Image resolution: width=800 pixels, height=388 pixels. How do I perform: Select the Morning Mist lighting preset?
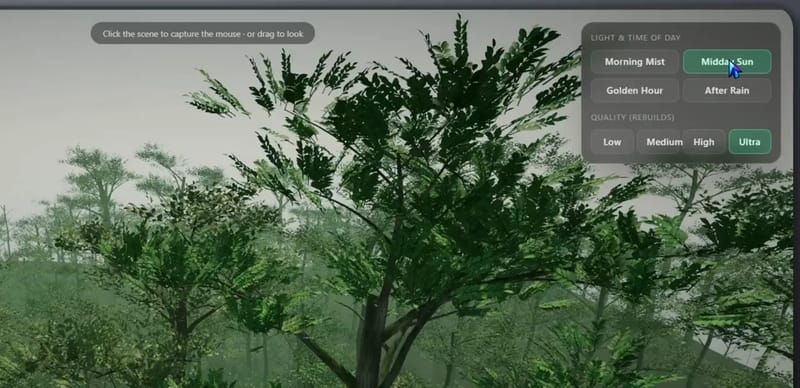pyautogui.click(x=635, y=62)
